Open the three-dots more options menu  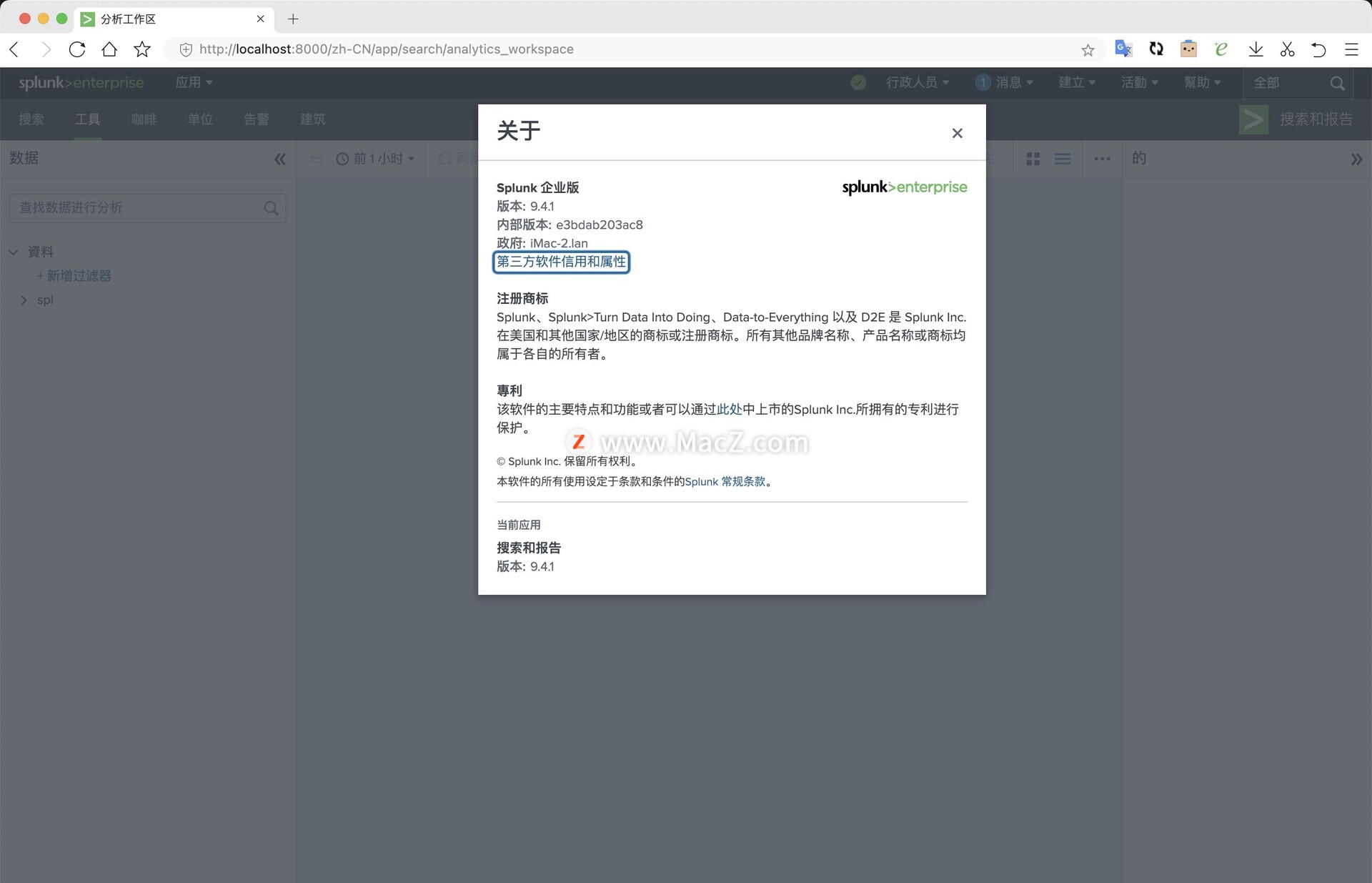[1102, 159]
